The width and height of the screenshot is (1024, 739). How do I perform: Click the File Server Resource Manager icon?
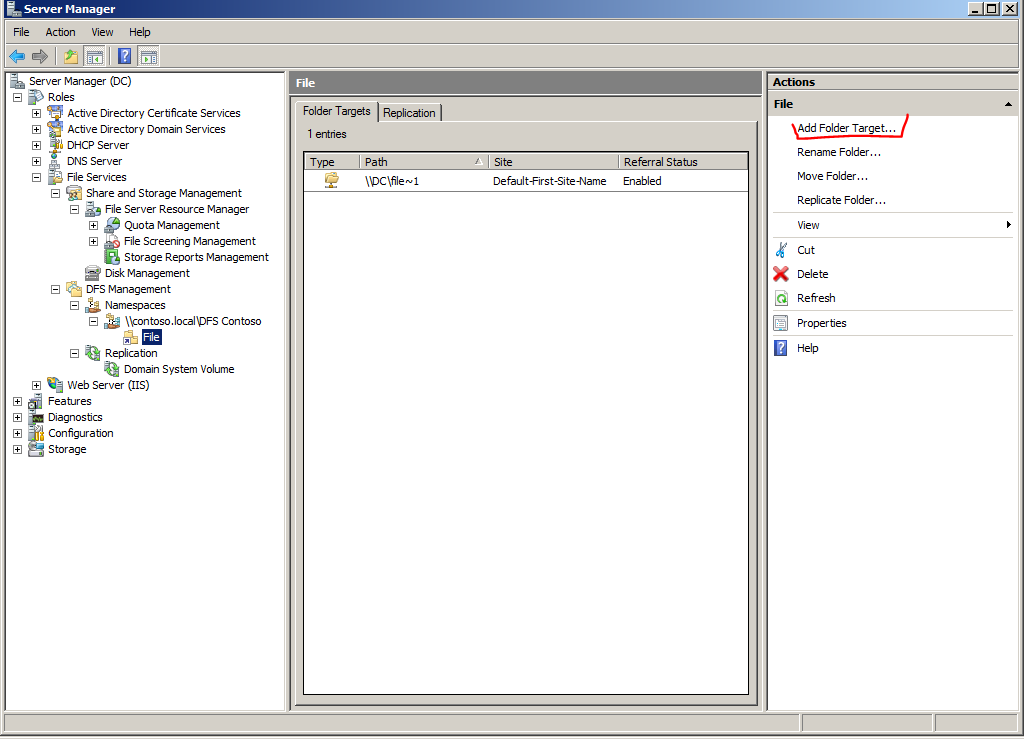pyautogui.click(x=93, y=209)
